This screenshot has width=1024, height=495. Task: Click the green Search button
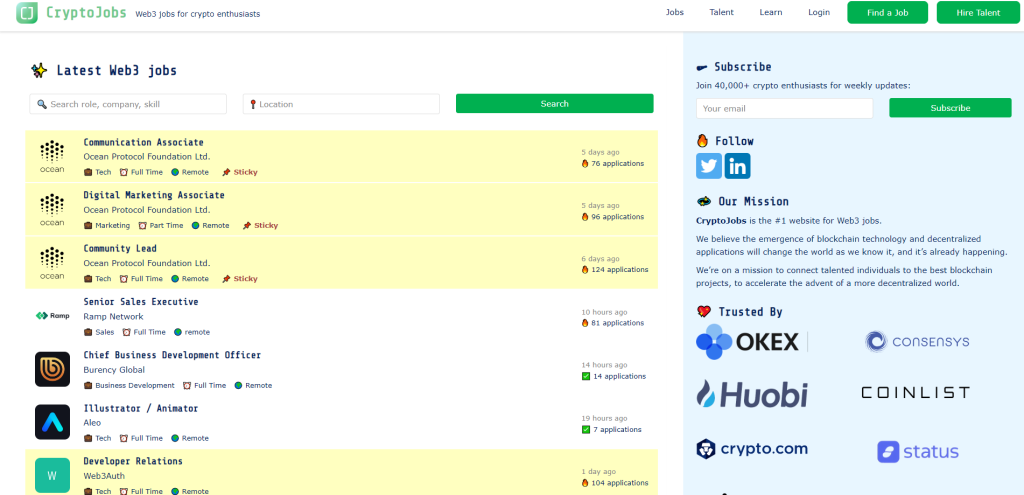tap(554, 103)
